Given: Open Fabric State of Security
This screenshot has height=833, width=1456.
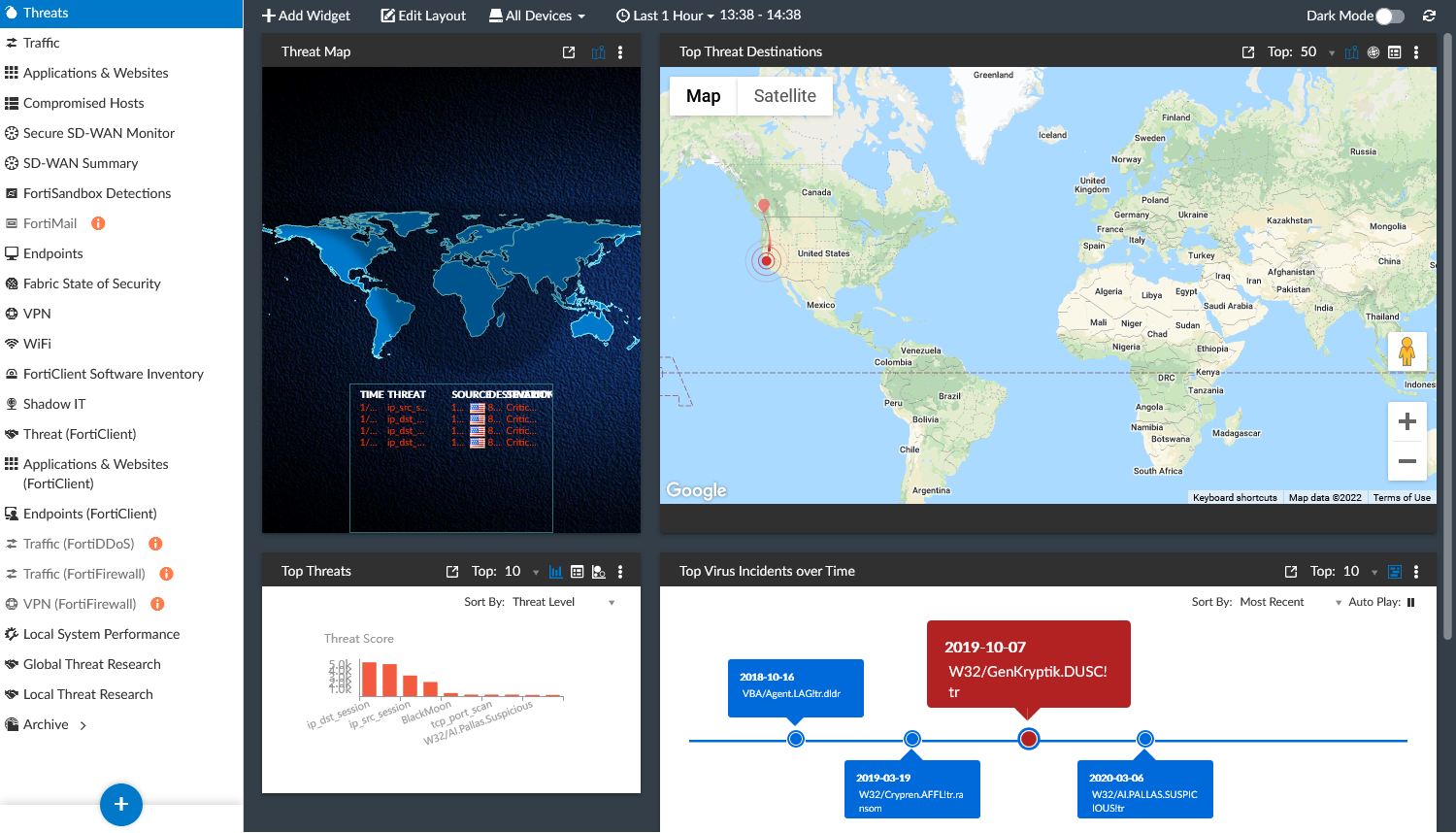Looking at the screenshot, I should (x=121, y=283).
